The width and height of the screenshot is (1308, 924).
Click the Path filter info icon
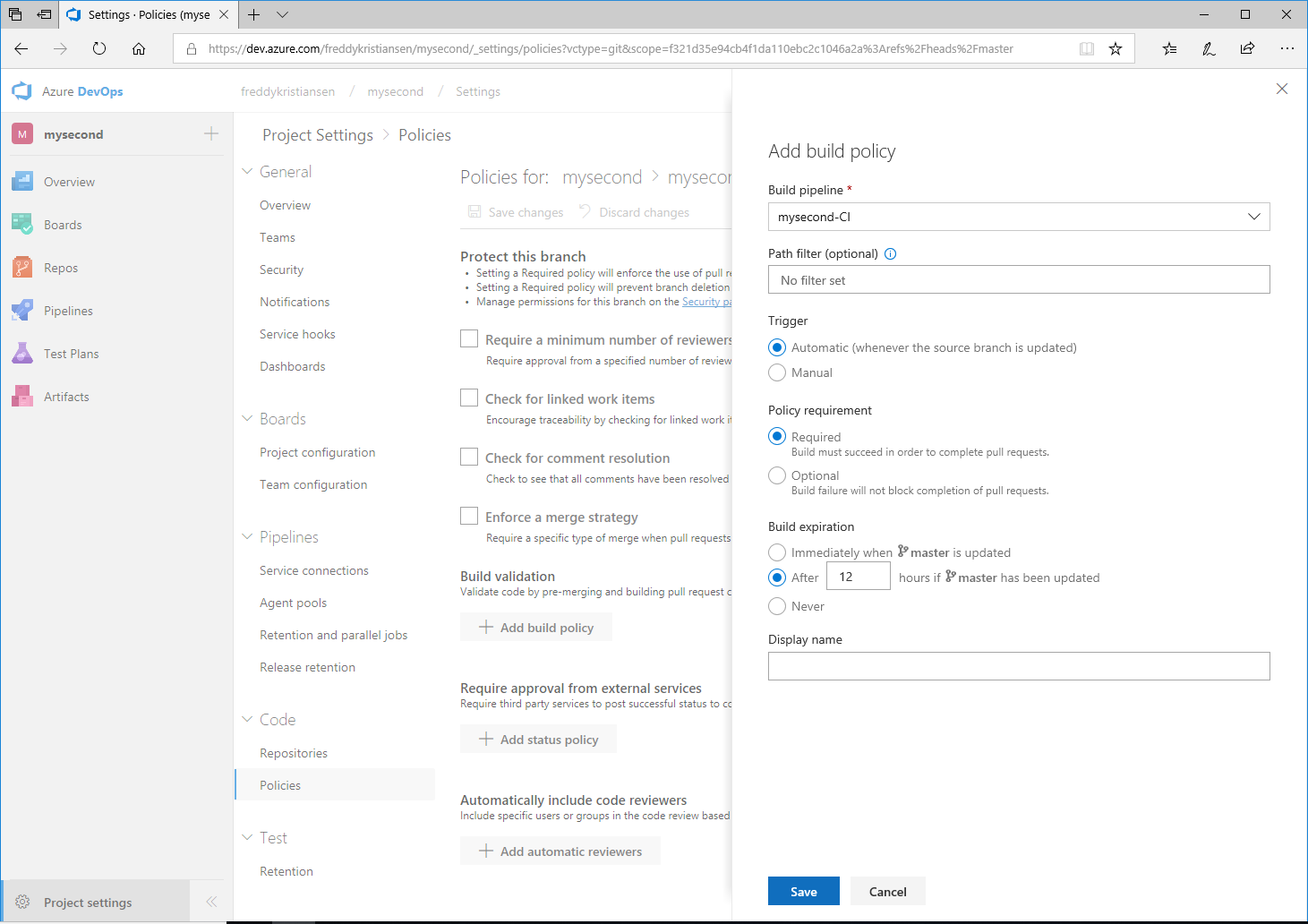pyautogui.click(x=890, y=253)
